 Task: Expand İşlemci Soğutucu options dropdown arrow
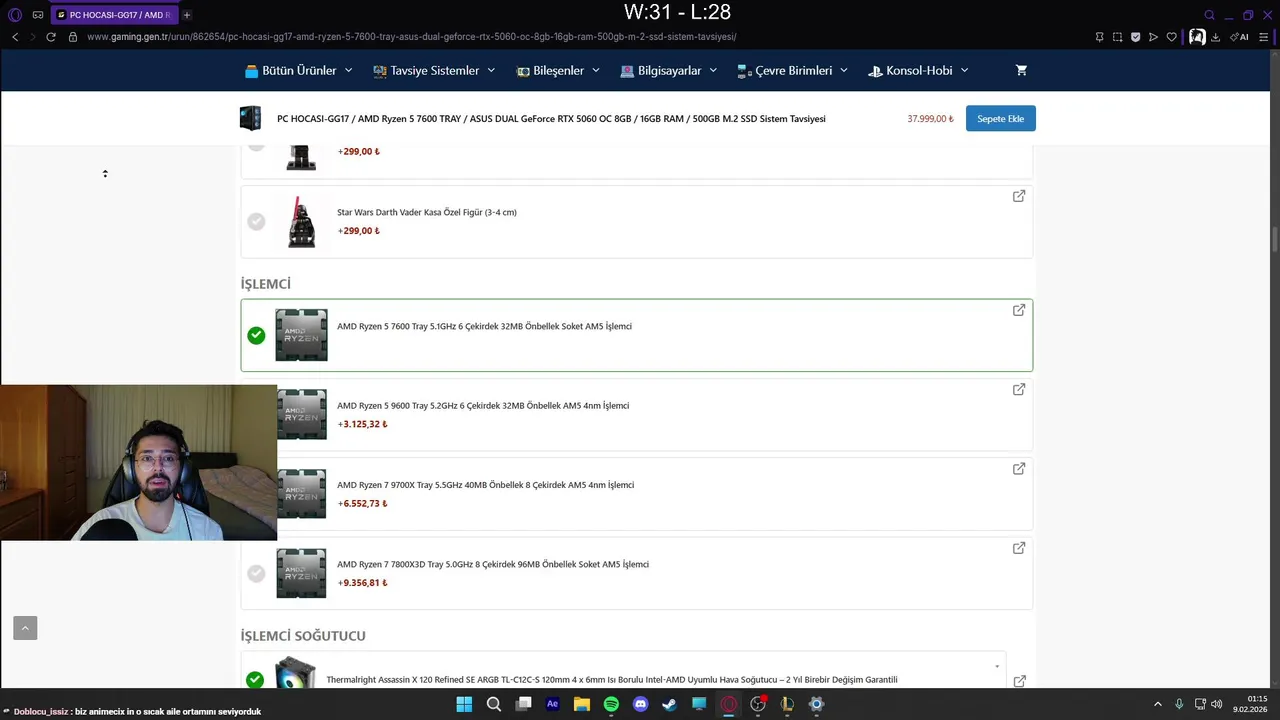997,666
